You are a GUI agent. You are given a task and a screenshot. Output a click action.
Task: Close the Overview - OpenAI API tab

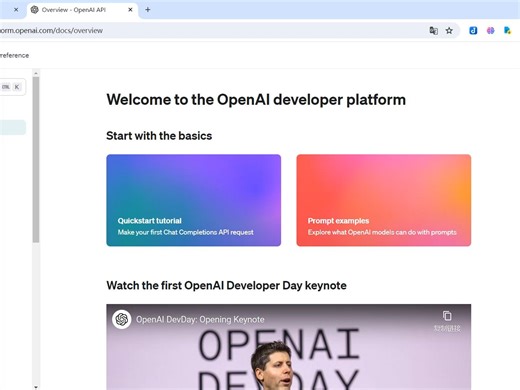click(130, 10)
